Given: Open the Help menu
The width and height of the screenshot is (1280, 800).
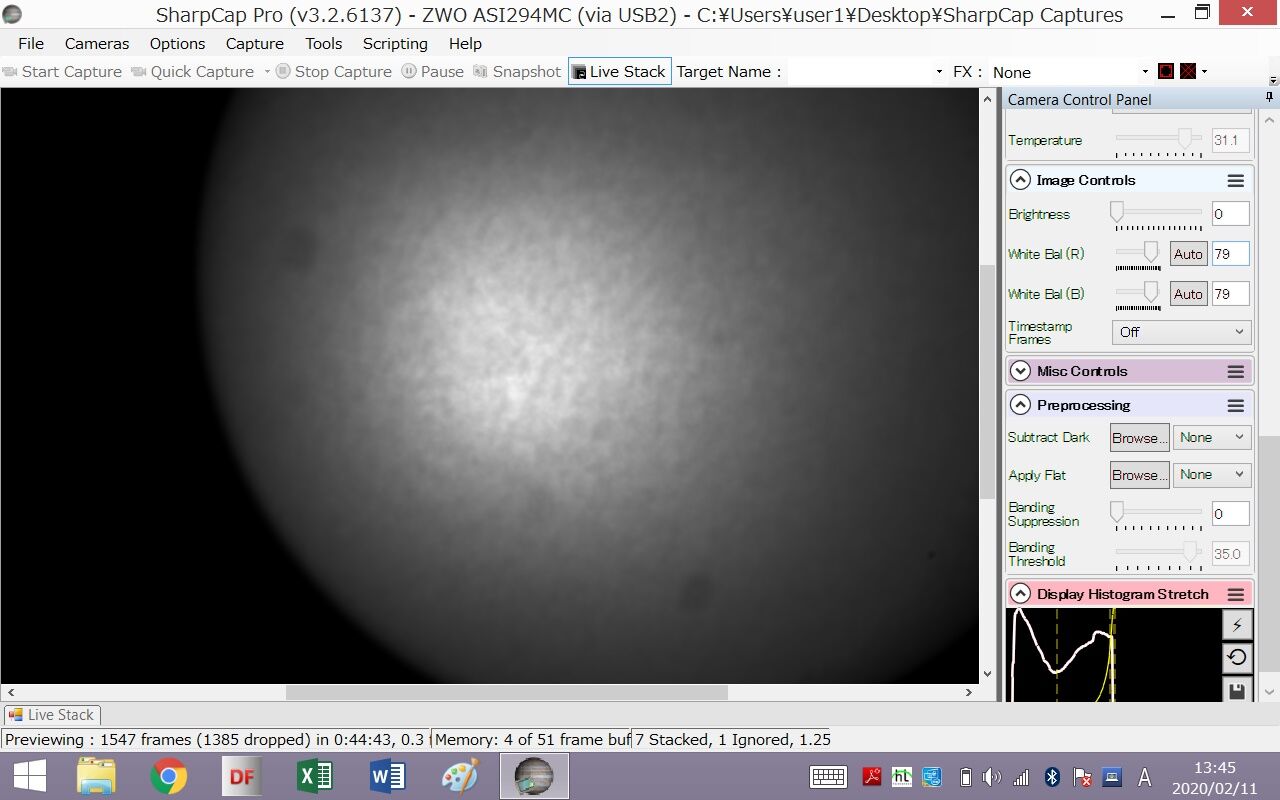Looking at the screenshot, I should click(x=465, y=43).
